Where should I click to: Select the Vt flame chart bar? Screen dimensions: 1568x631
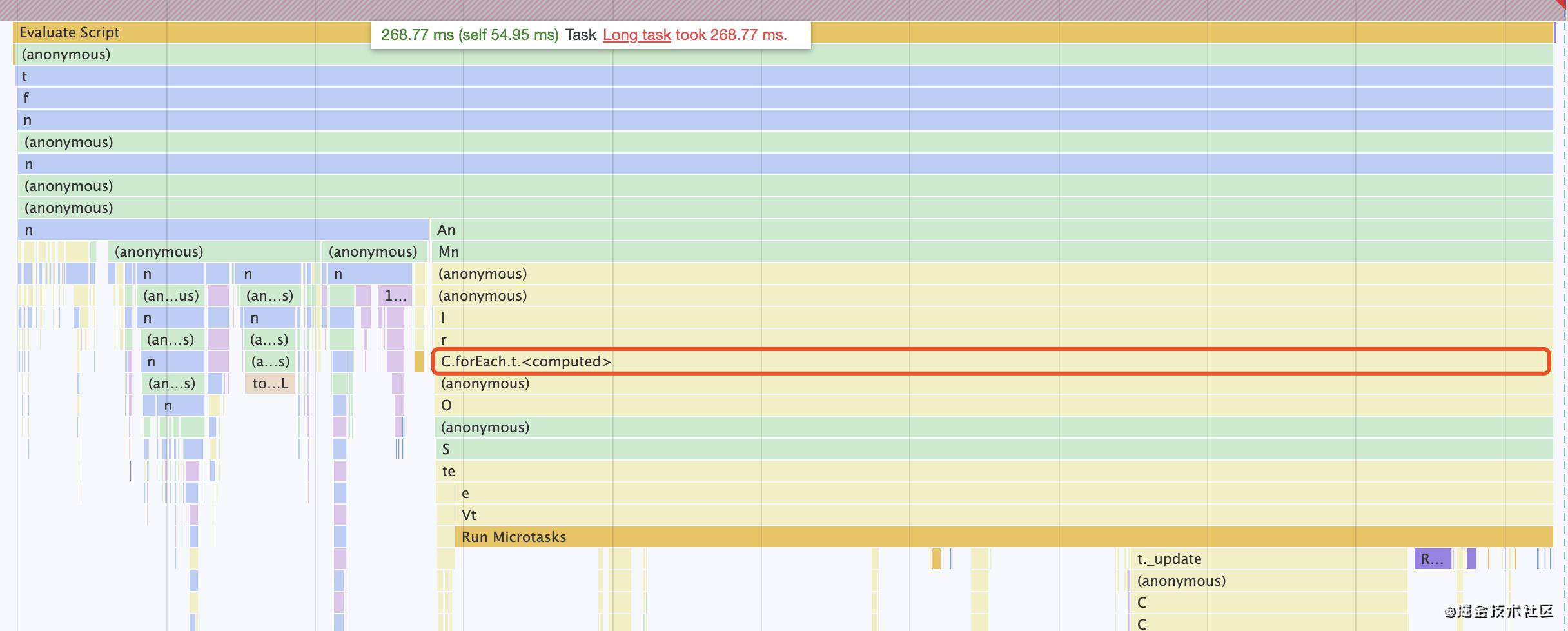coord(1004,515)
